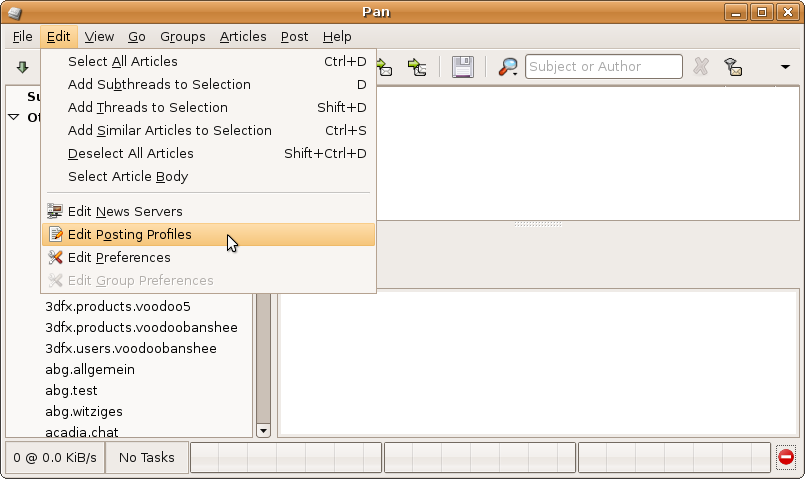Click the Get Headers download arrow icon
Screen dimensions: 805x479
click(x=22, y=67)
